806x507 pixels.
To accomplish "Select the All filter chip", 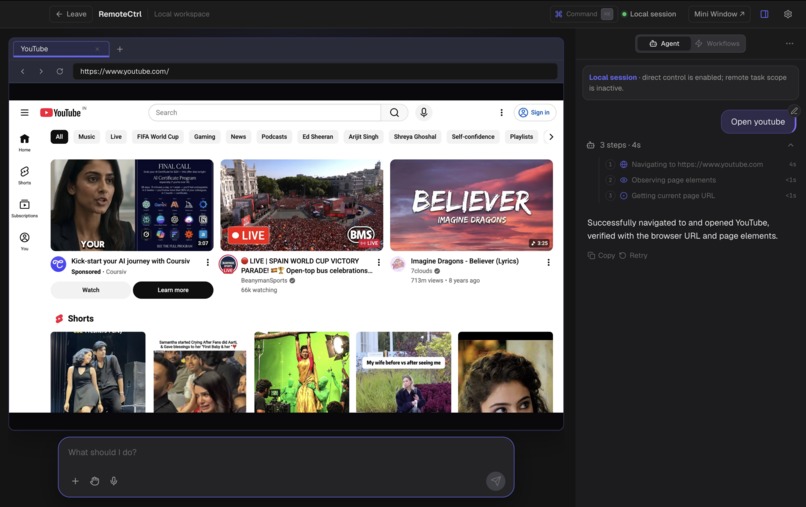I will [59, 137].
